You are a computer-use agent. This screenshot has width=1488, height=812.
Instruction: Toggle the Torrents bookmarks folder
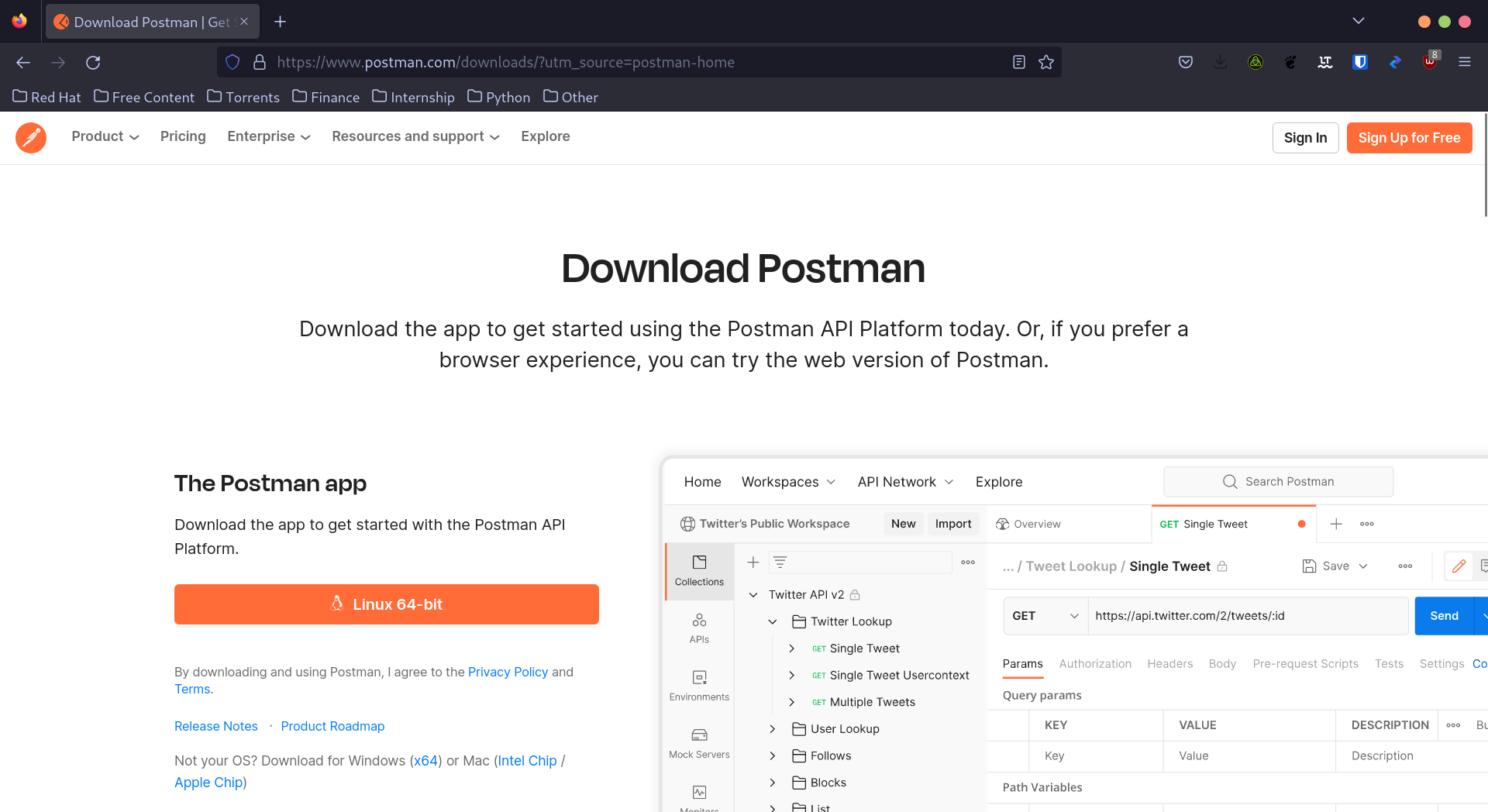243,97
